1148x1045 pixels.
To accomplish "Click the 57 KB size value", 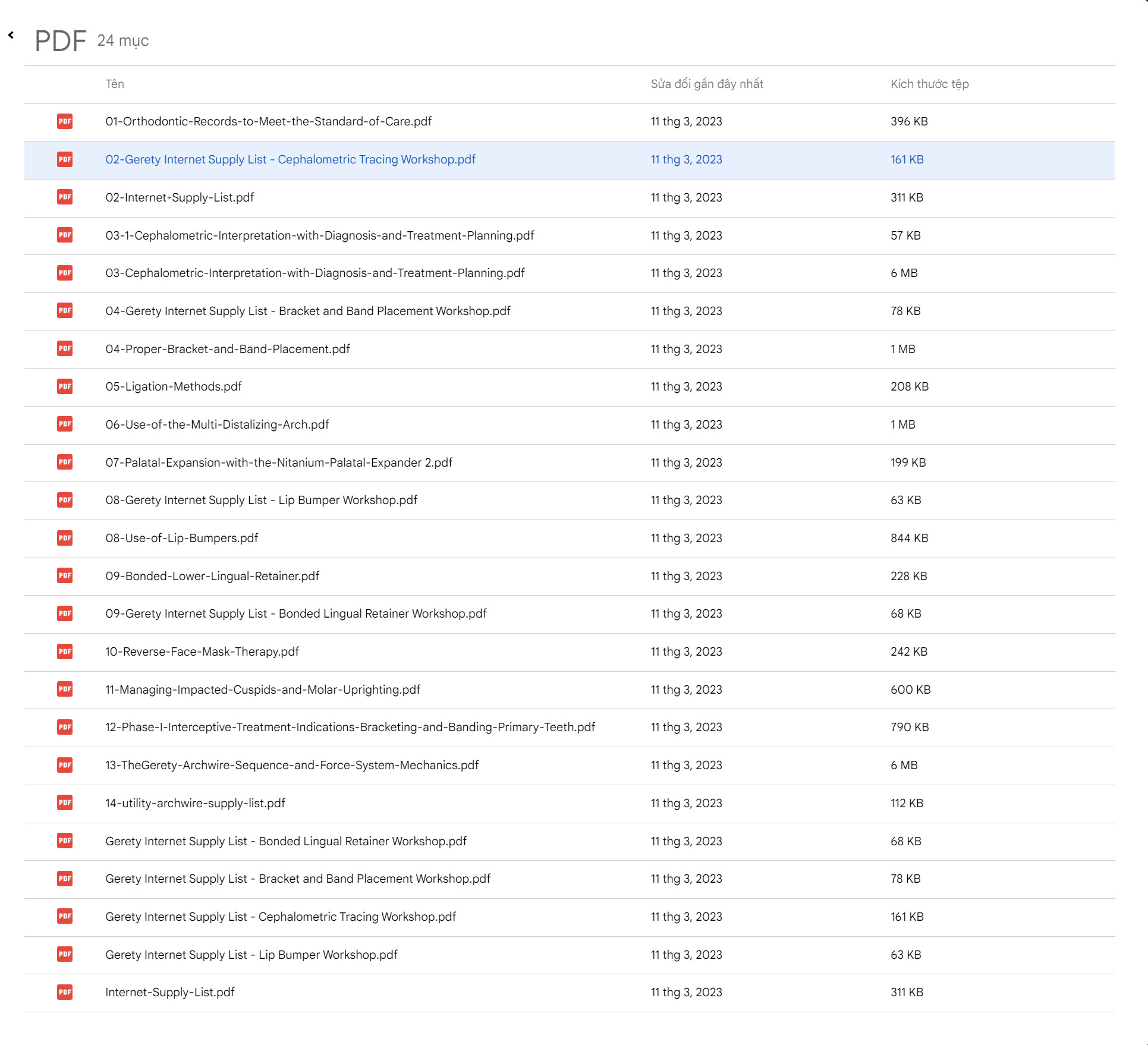I will (905, 235).
